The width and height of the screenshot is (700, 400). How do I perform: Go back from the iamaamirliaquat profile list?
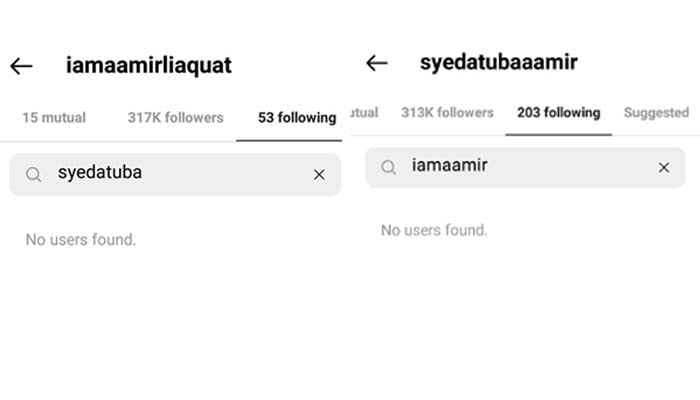coord(21,66)
